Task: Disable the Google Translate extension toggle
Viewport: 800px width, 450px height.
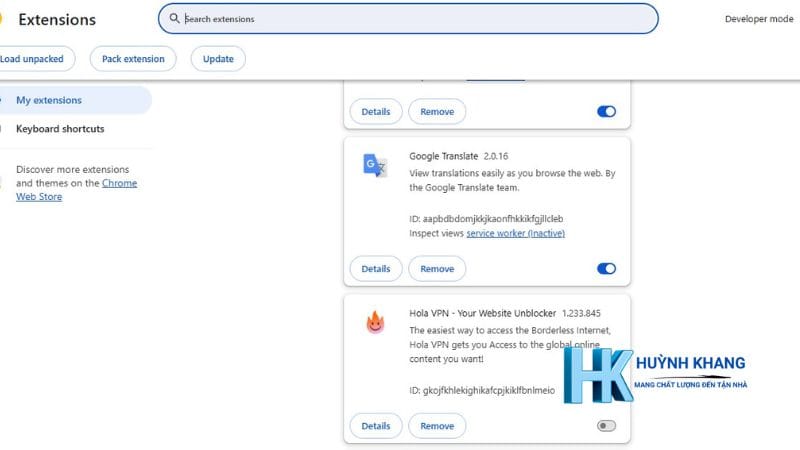Action: [x=606, y=268]
